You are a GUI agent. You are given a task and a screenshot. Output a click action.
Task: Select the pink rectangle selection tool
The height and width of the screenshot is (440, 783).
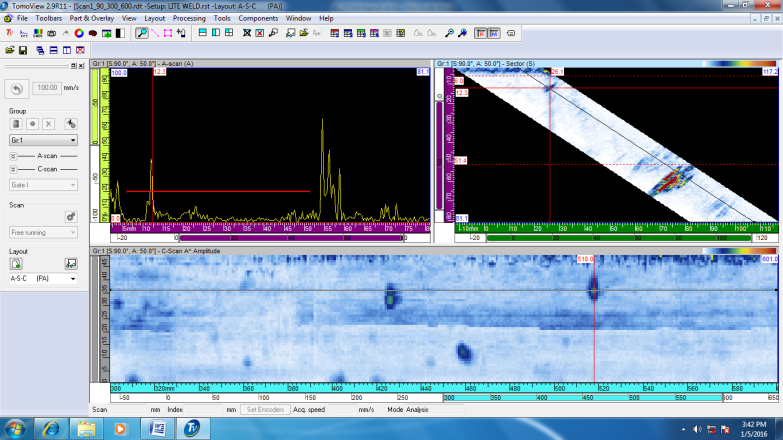tap(169, 33)
